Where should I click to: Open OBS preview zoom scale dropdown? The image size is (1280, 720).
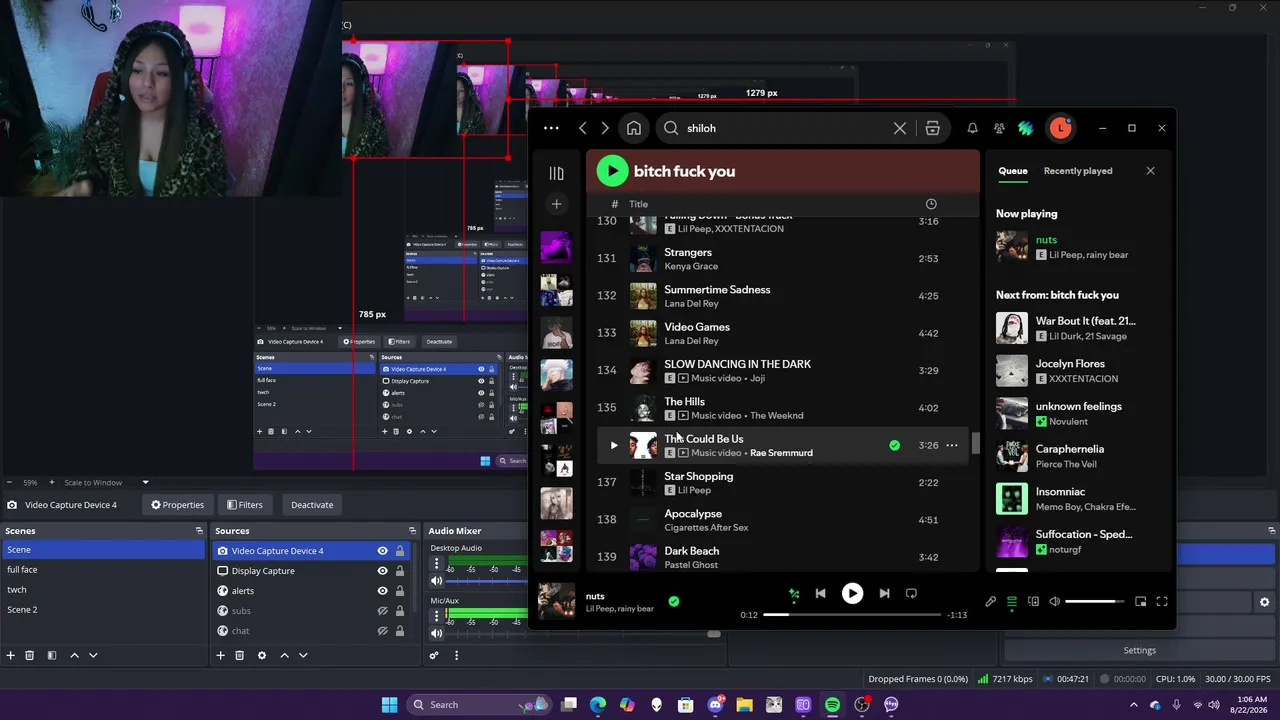(x=145, y=483)
